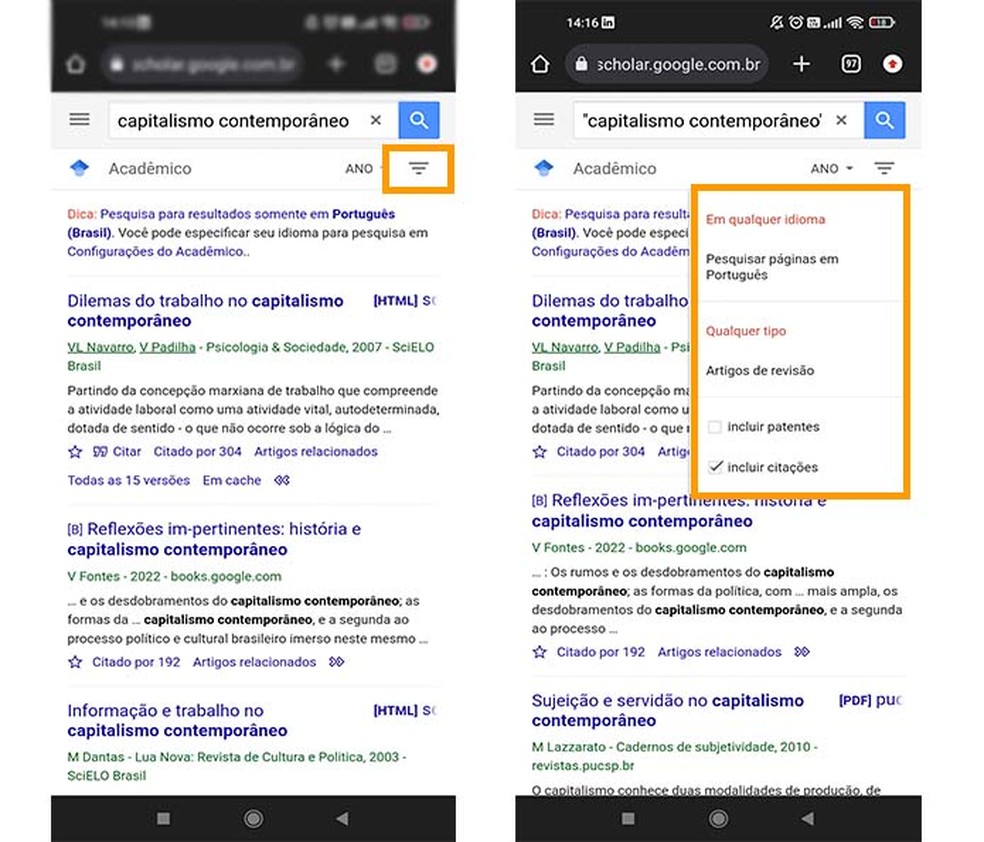Viewport: 984px width, 842px height.
Task: Open Citado por 192 on right phone
Action: click(x=601, y=652)
